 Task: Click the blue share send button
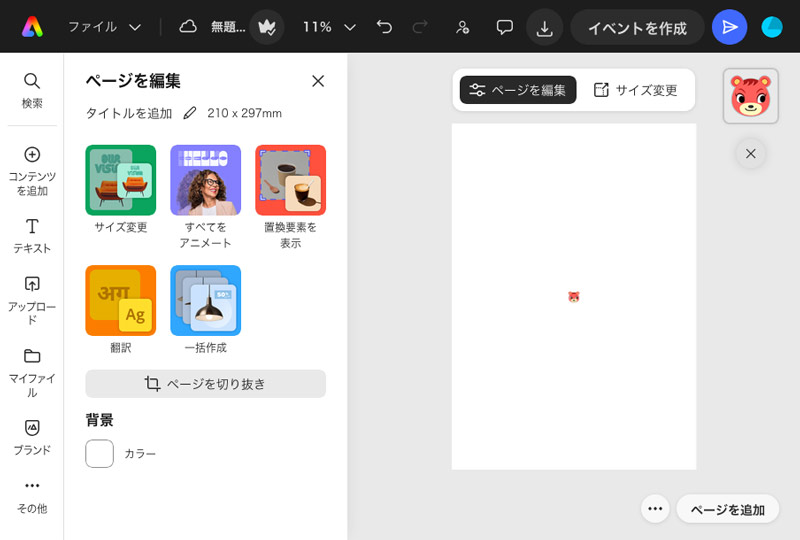tap(729, 27)
